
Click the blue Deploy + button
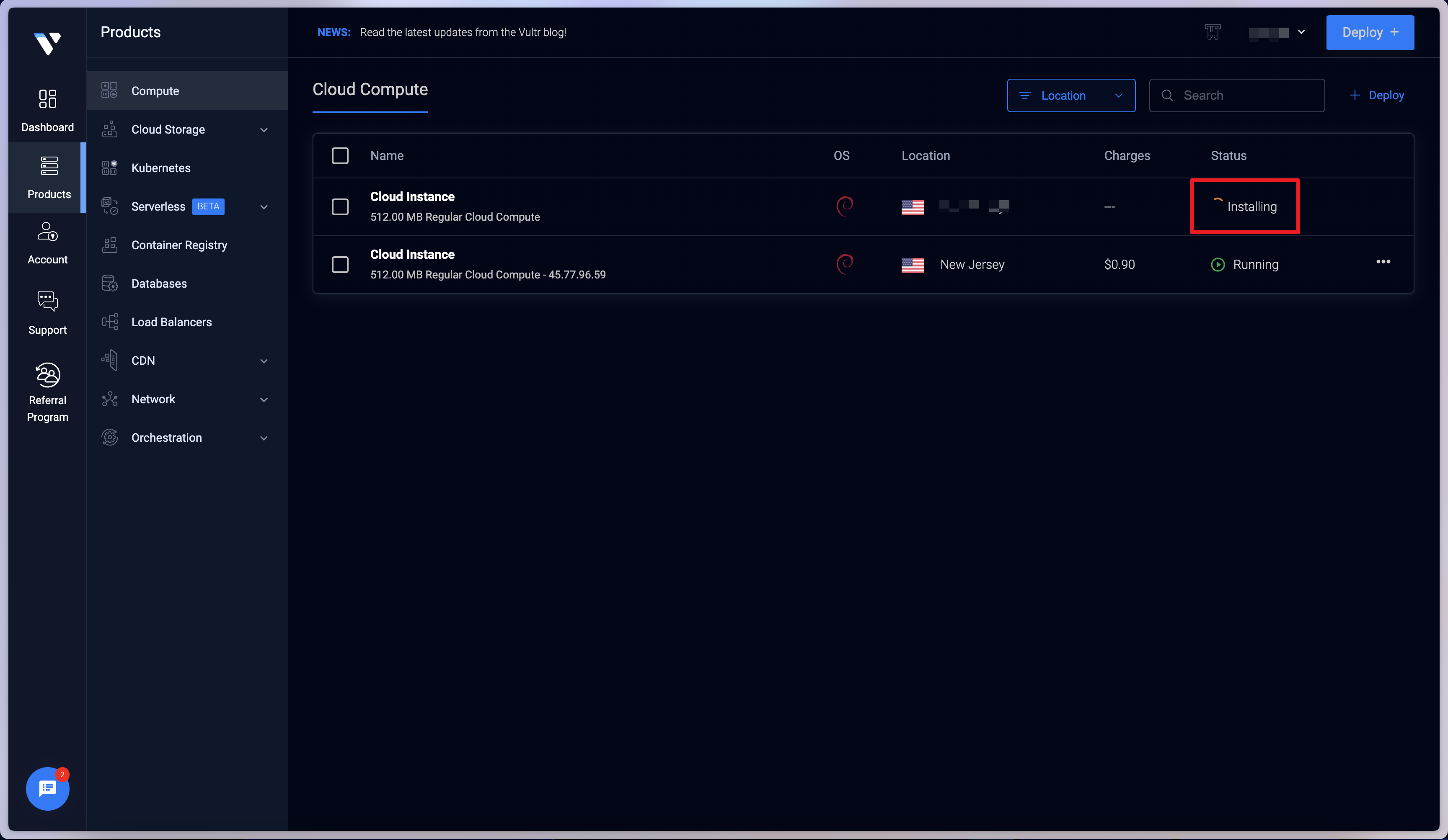click(1370, 32)
